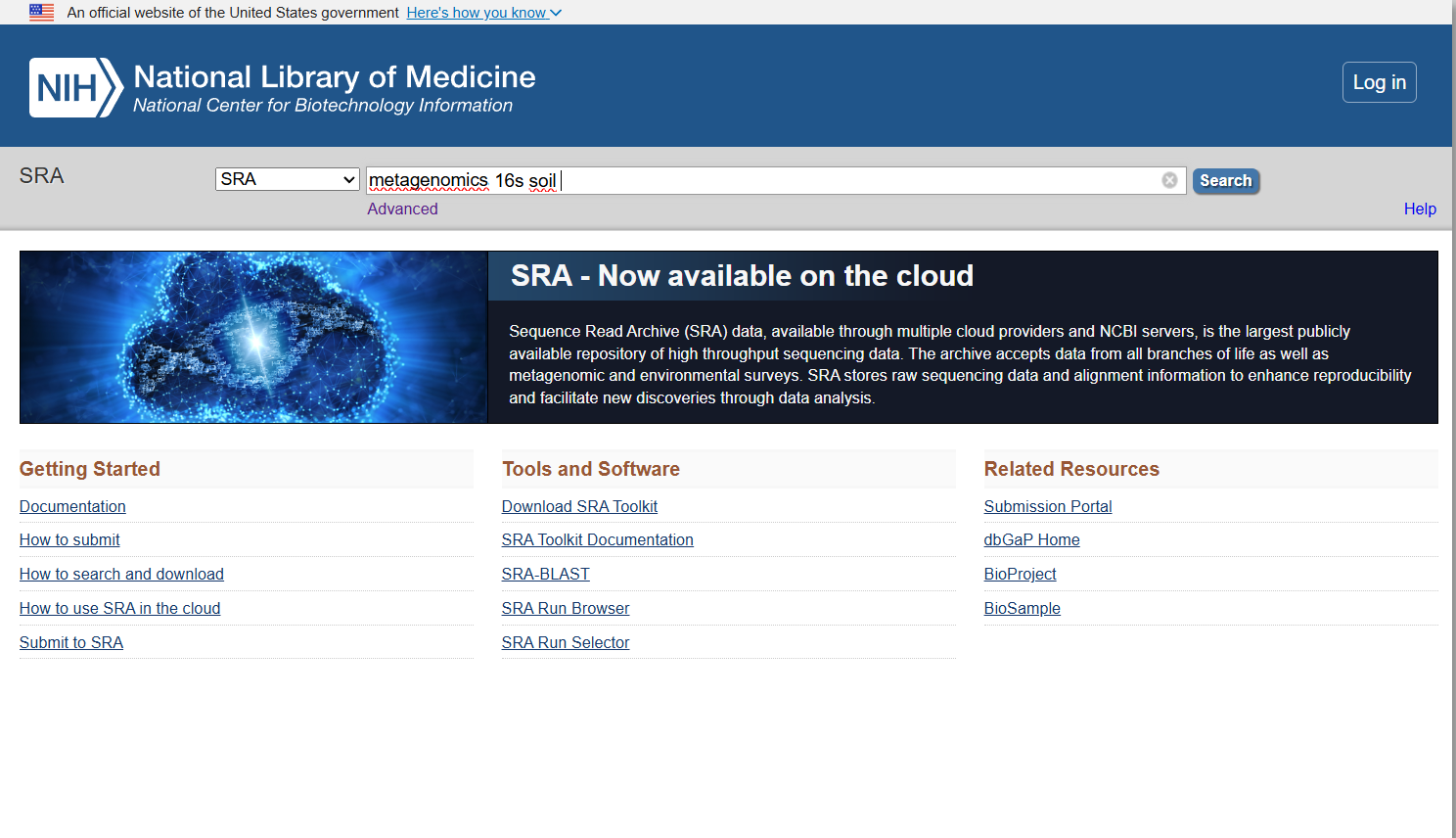Click the Search button
The image size is (1456, 838).
pos(1225,180)
